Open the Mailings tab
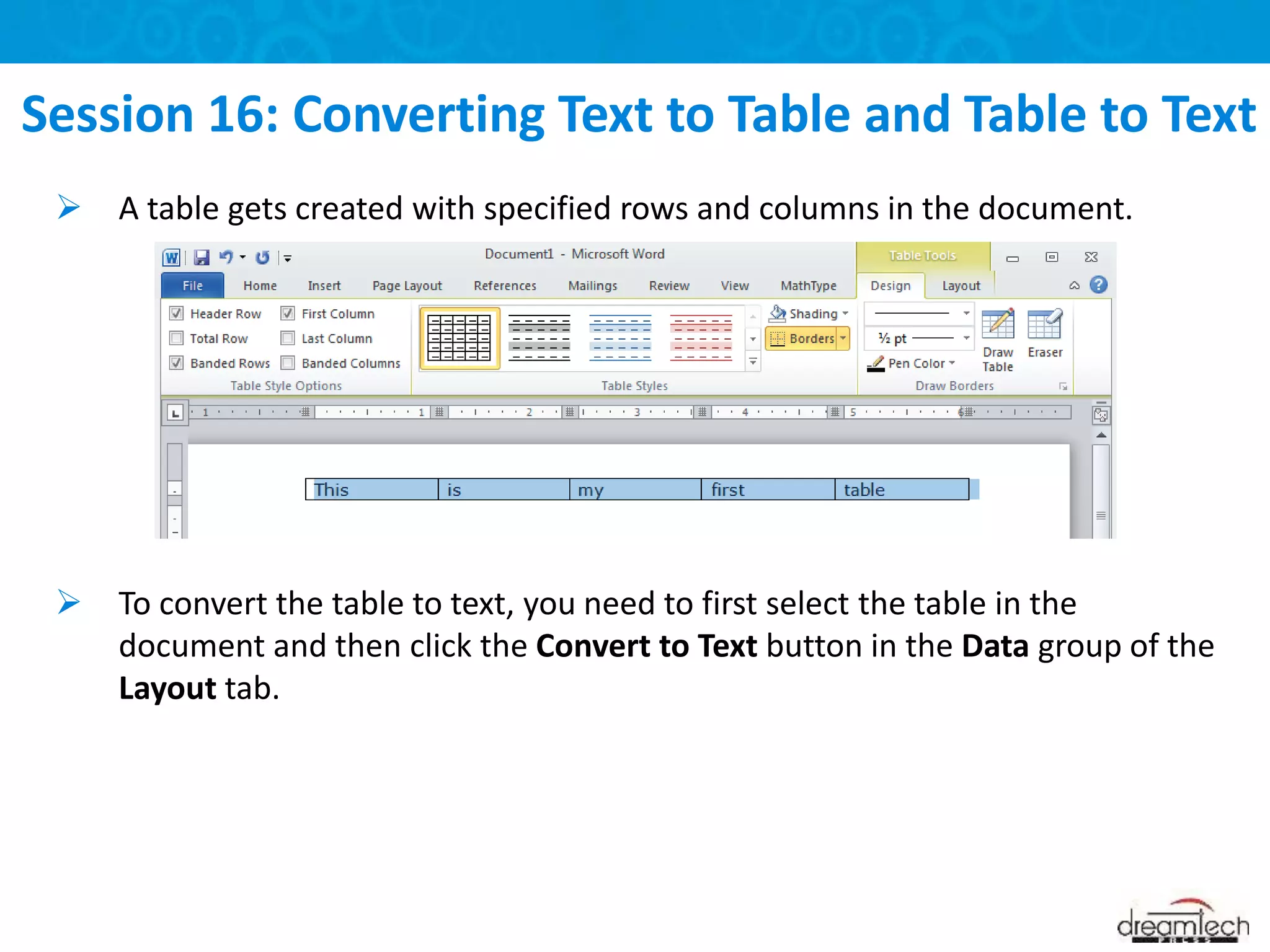The image size is (1270, 952). (x=593, y=286)
